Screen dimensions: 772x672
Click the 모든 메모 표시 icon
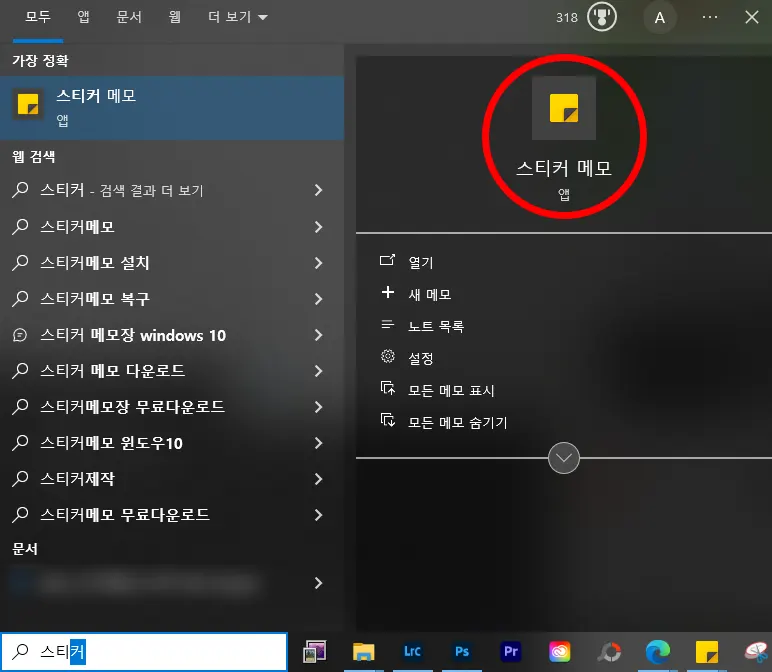387,388
